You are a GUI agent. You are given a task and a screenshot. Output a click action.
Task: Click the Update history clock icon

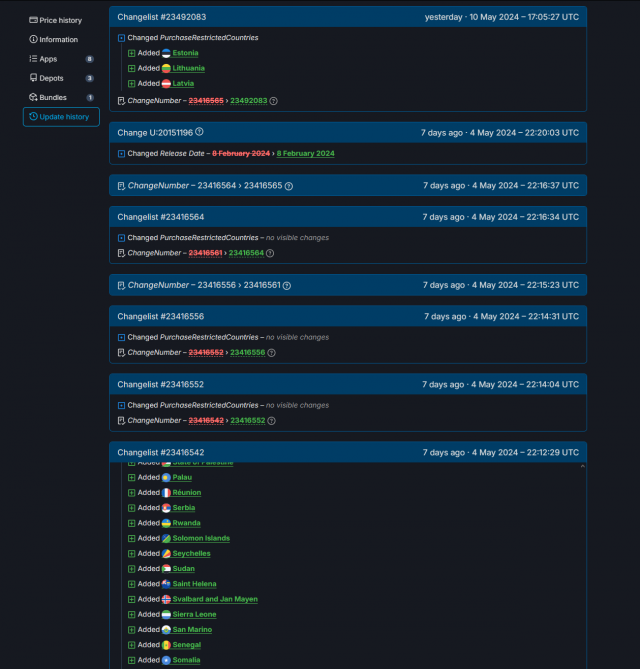33,117
